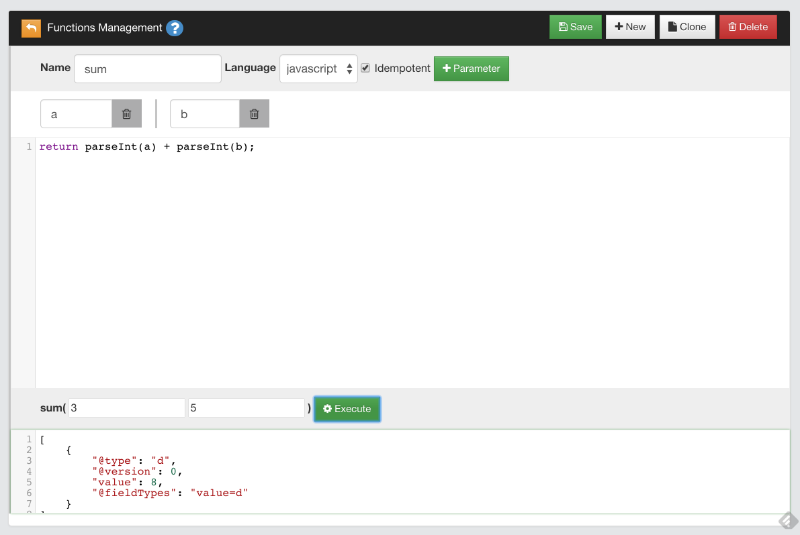Save the function
Viewport: 800px width, 535px height.
pos(575,27)
